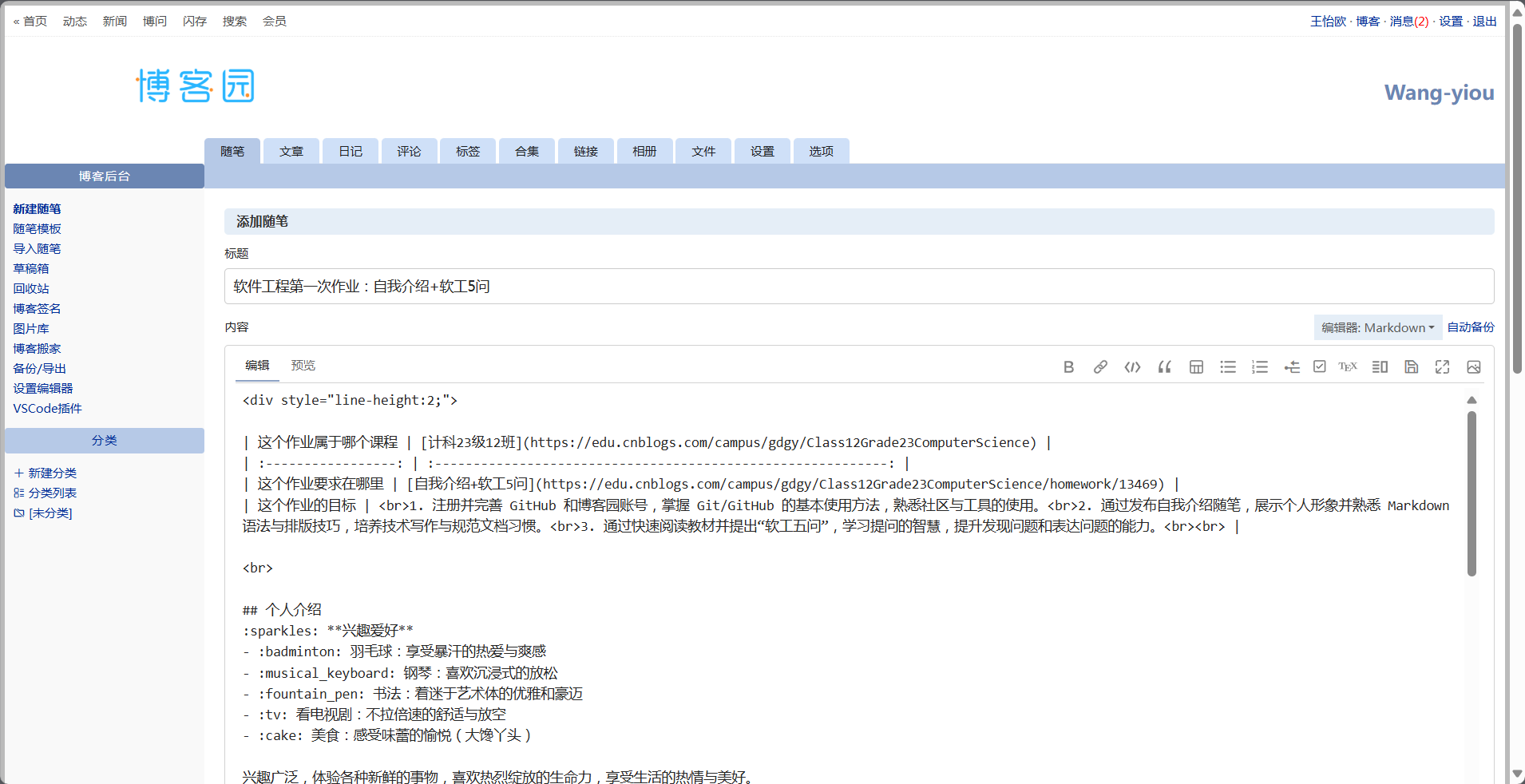Insert a blockquote
The height and width of the screenshot is (784, 1525).
click(x=1164, y=366)
